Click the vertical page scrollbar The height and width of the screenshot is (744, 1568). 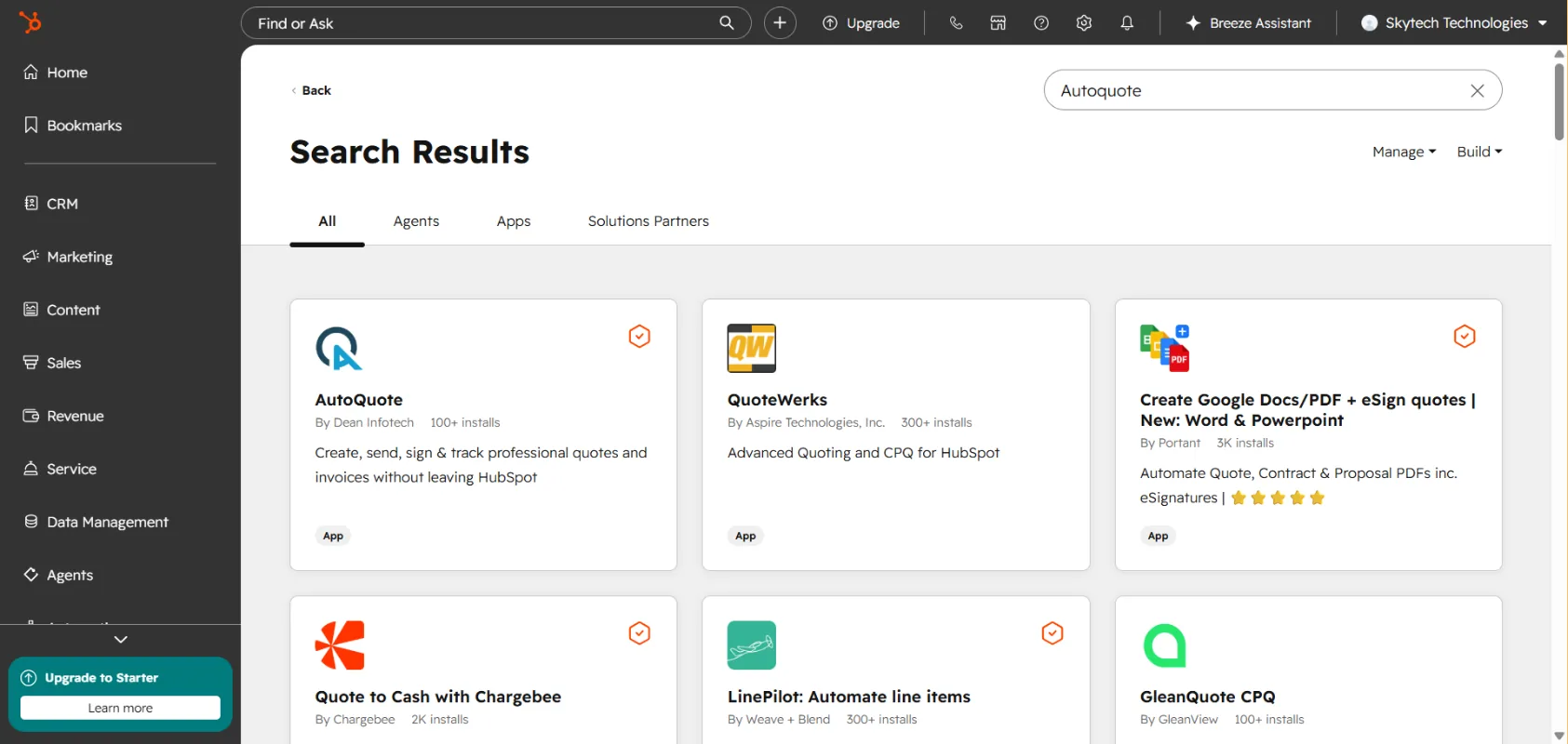pyautogui.click(x=1560, y=102)
